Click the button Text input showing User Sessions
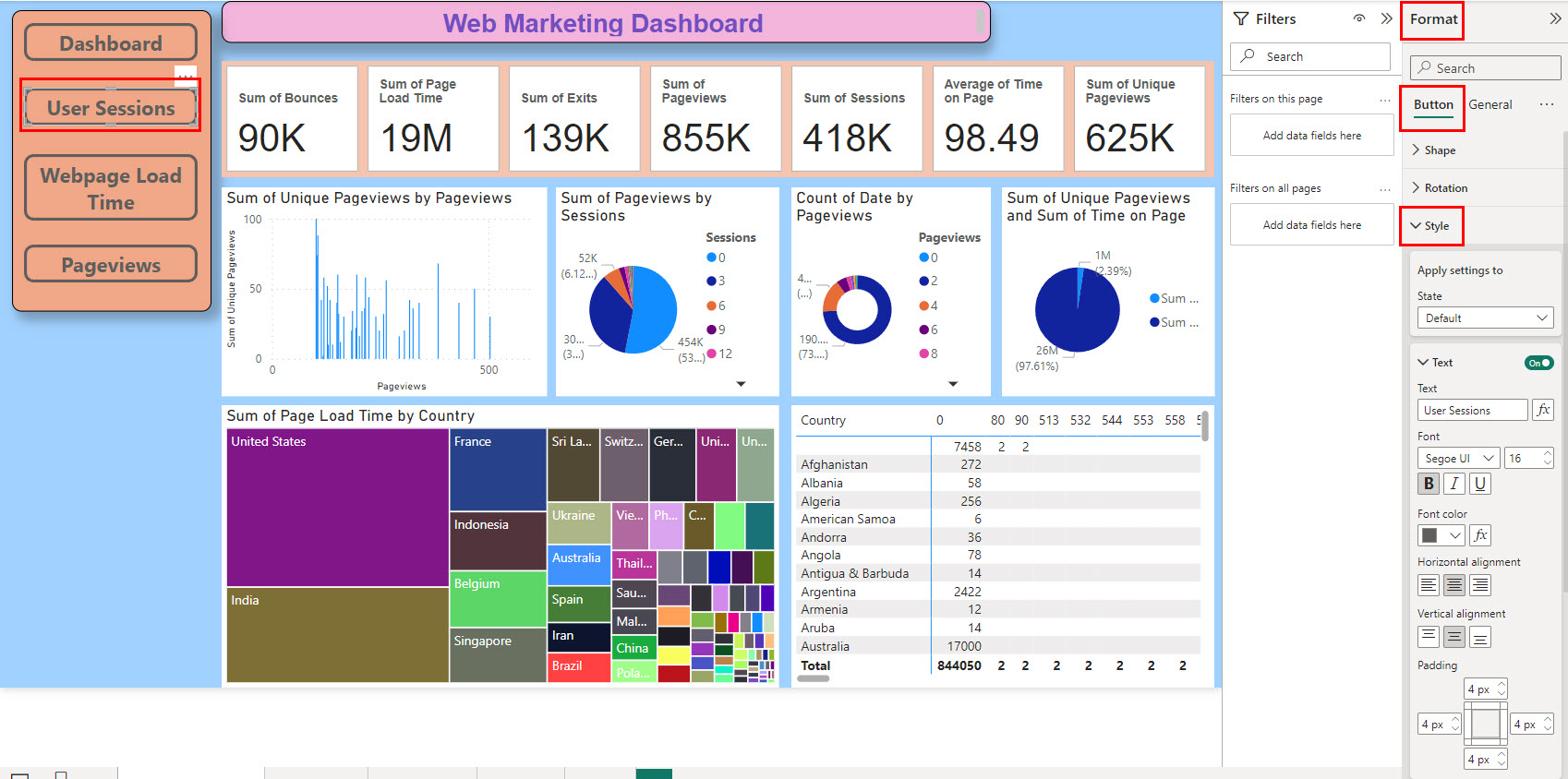 point(1472,411)
